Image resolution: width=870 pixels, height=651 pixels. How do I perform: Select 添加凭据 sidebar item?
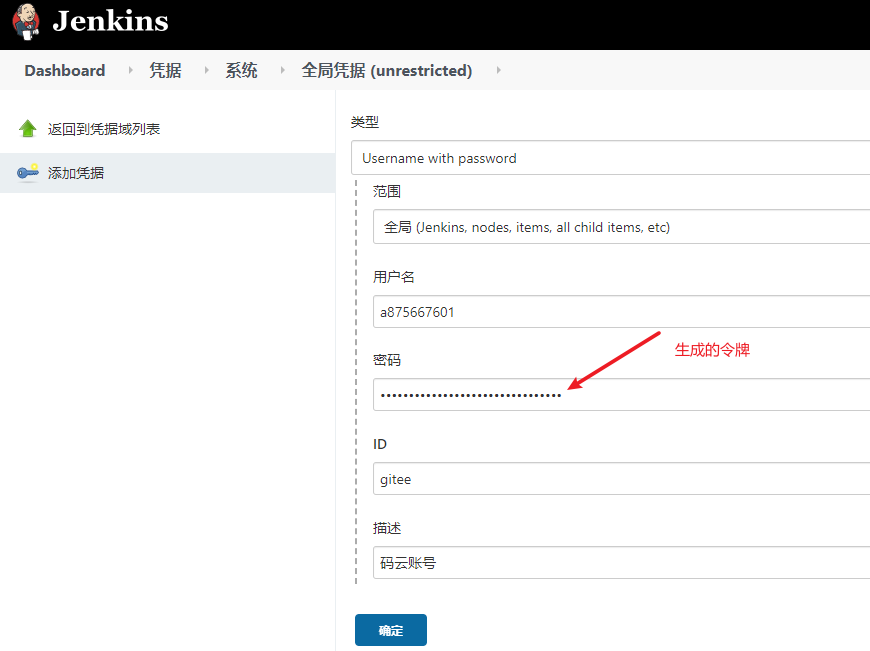click(x=168, y=173)
